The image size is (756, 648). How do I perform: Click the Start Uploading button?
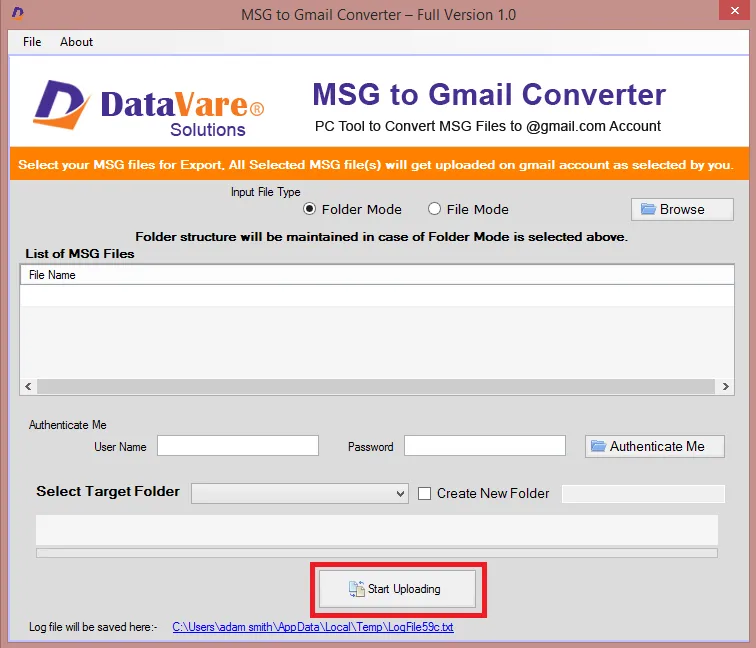tap(397, 589)
